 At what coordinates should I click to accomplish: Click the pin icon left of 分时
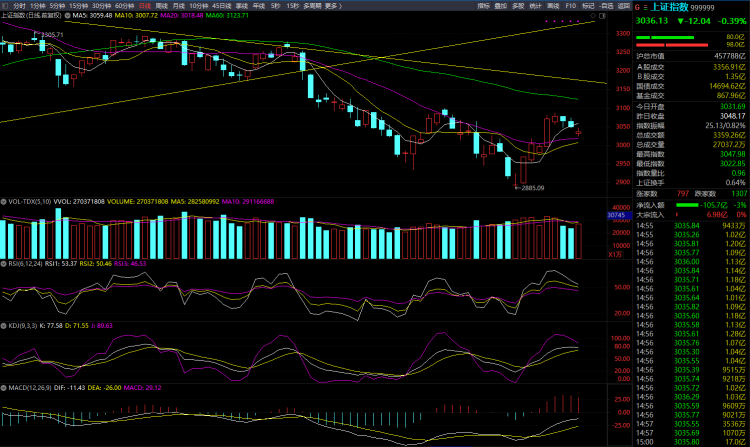tap(5, 6)
